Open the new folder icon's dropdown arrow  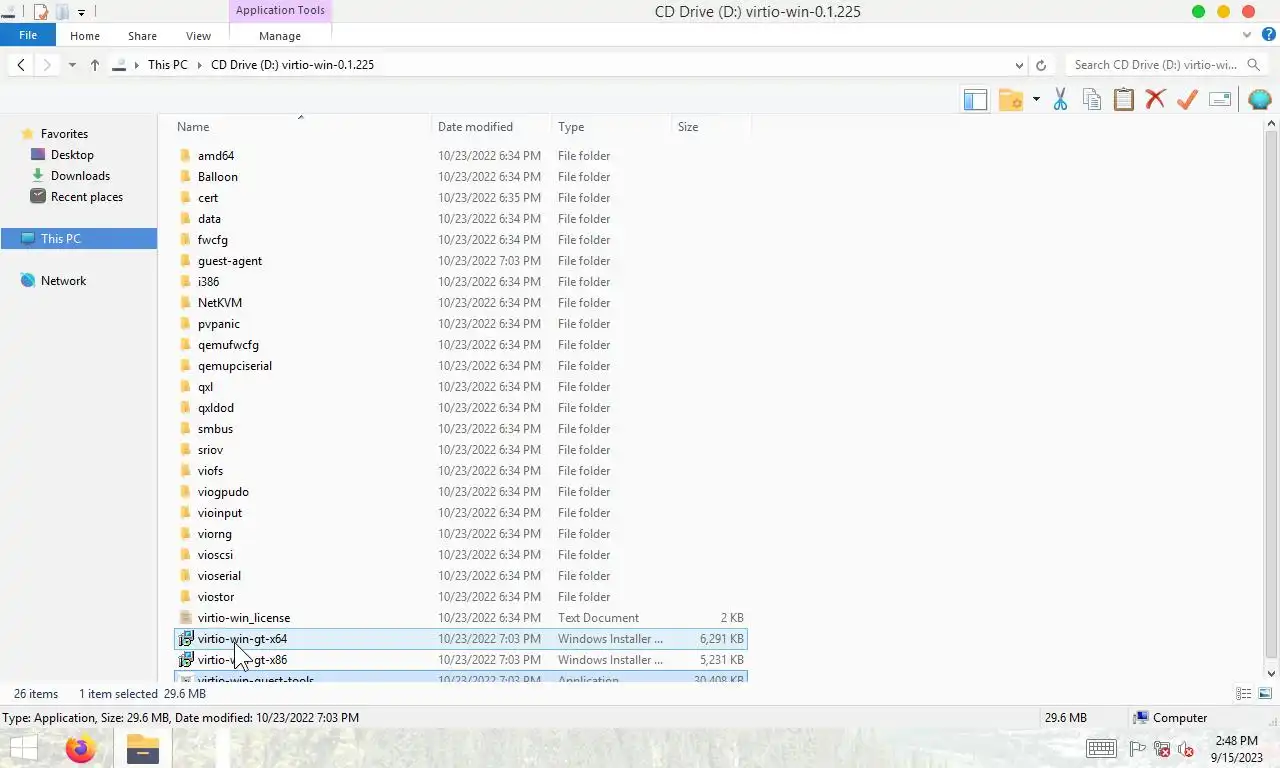(1036, 100)
